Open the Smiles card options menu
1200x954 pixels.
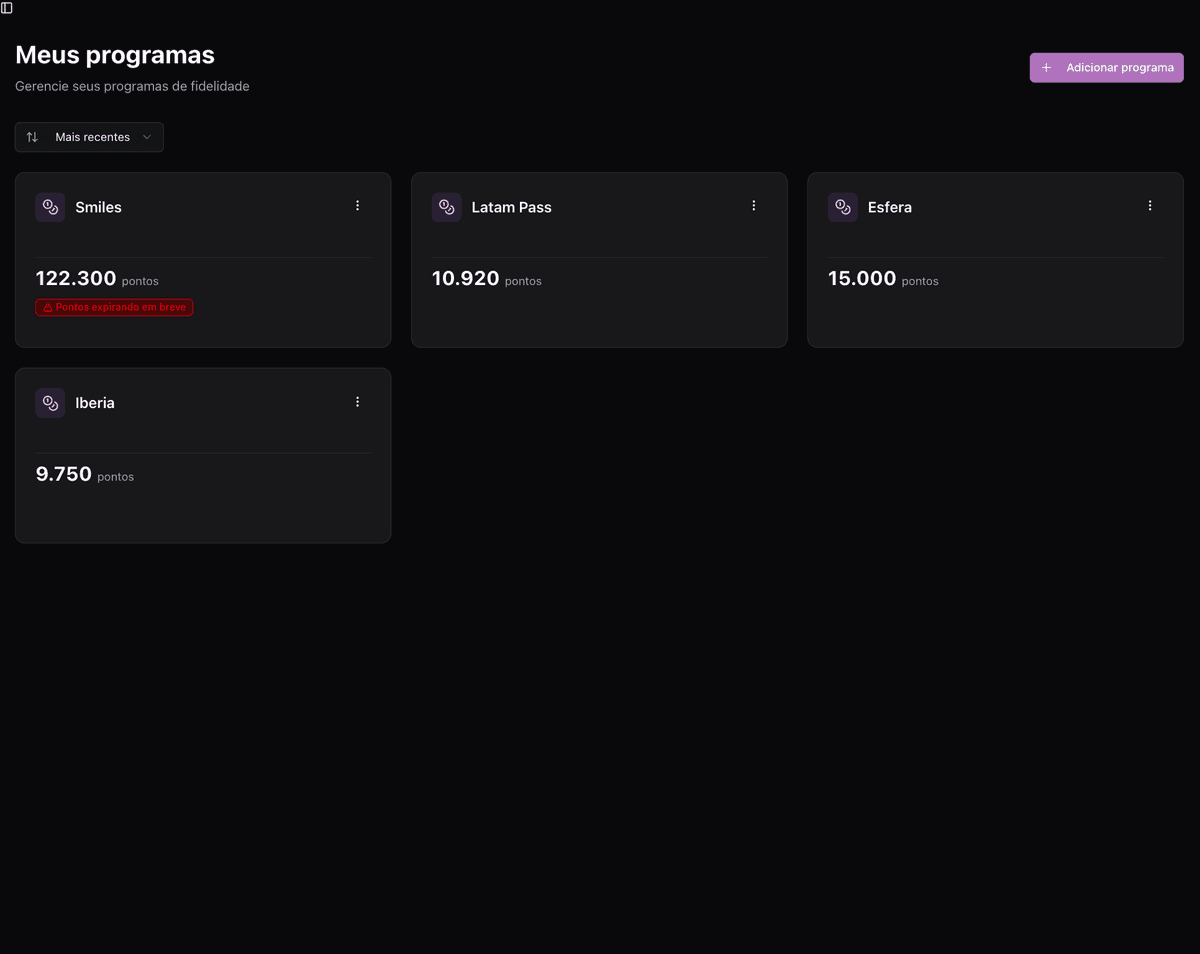coord(357,206)
